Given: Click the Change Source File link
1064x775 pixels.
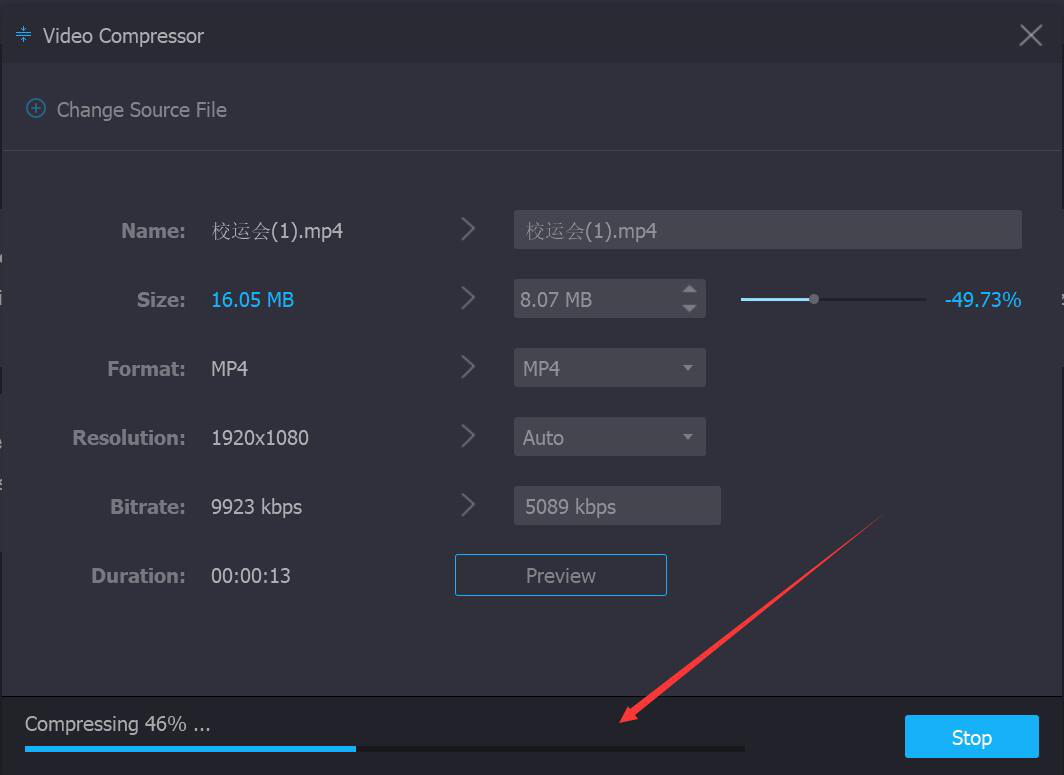Looking at the screenshot, I should pos(141,110).
